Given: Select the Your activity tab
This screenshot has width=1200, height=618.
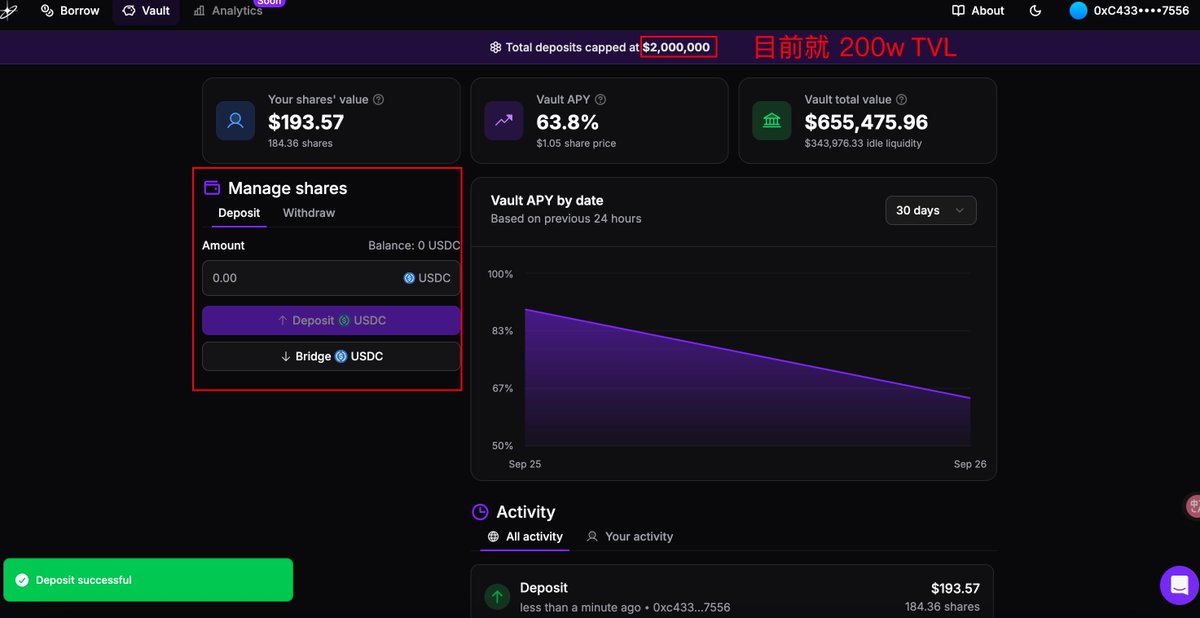Looking at the screenshot, I should (x=630, y=537).
